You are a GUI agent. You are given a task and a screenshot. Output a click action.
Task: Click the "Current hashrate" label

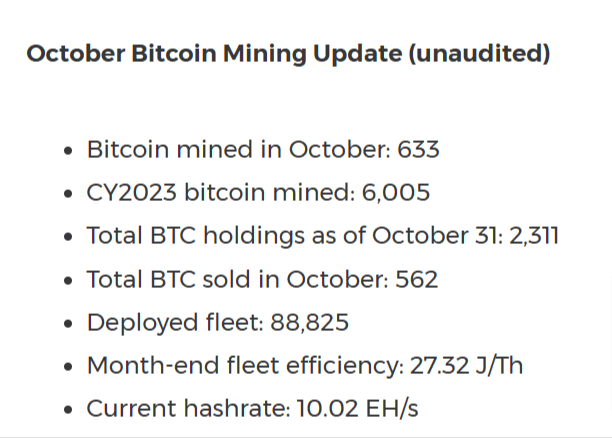pos(185,409)
